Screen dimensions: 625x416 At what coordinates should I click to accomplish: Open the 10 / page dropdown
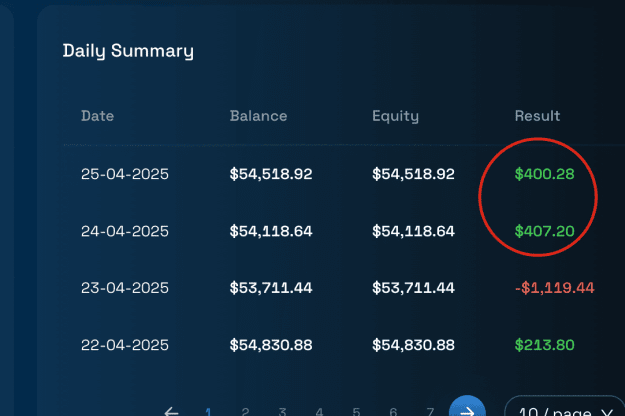tap(566, 408)
